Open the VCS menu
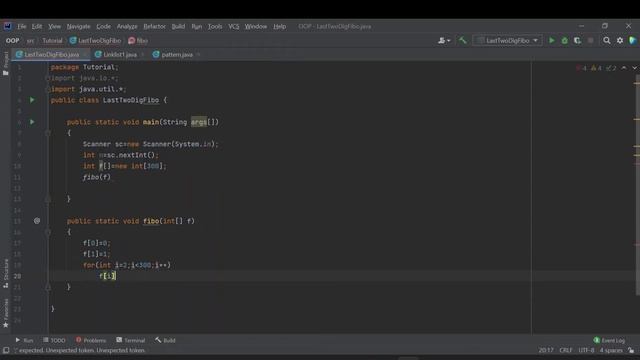Image resolution: width=640 pixels, height=360 pixels. [x=233, y=27]
